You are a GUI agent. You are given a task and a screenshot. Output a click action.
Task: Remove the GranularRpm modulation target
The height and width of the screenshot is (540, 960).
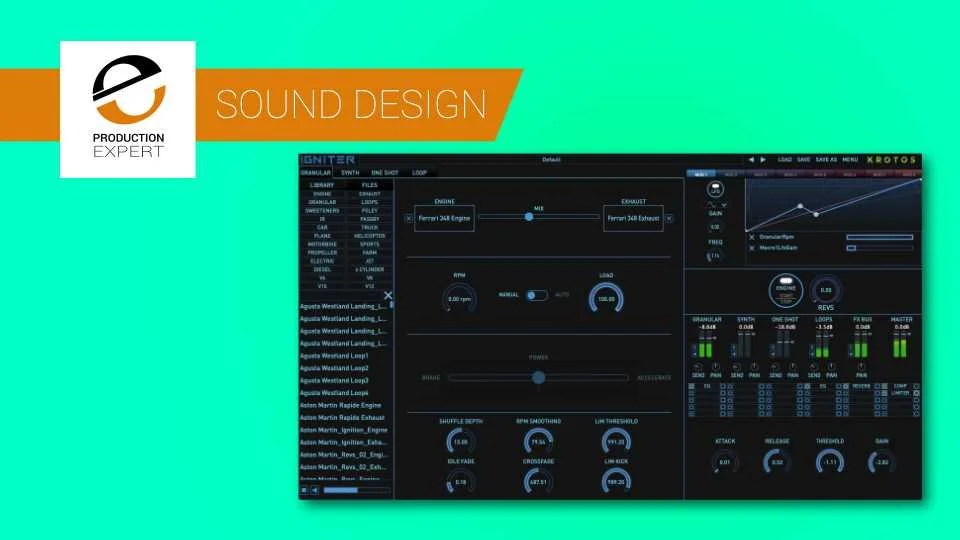(752, 237)
